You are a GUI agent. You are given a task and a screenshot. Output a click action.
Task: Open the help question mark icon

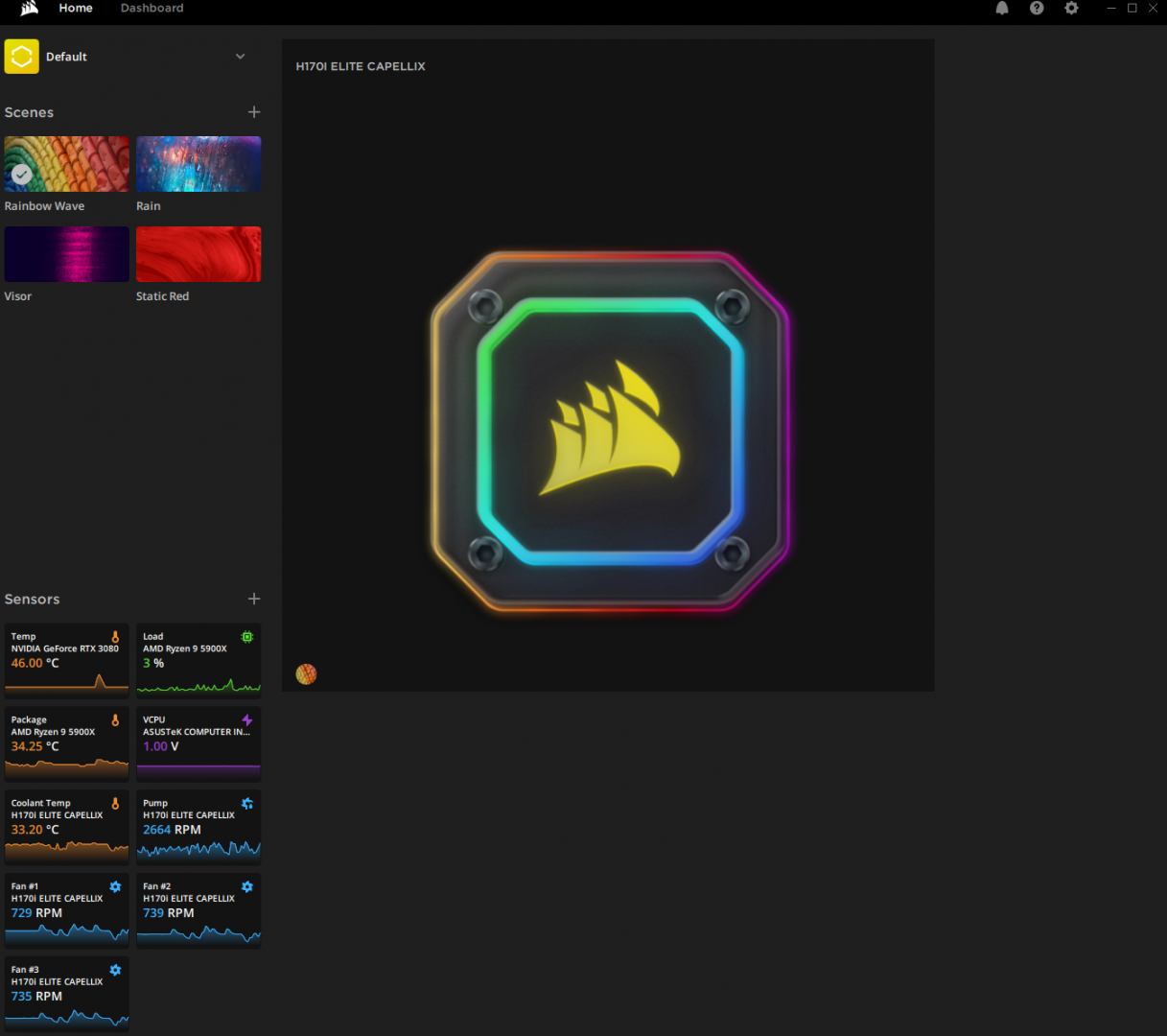point(1037,8)
